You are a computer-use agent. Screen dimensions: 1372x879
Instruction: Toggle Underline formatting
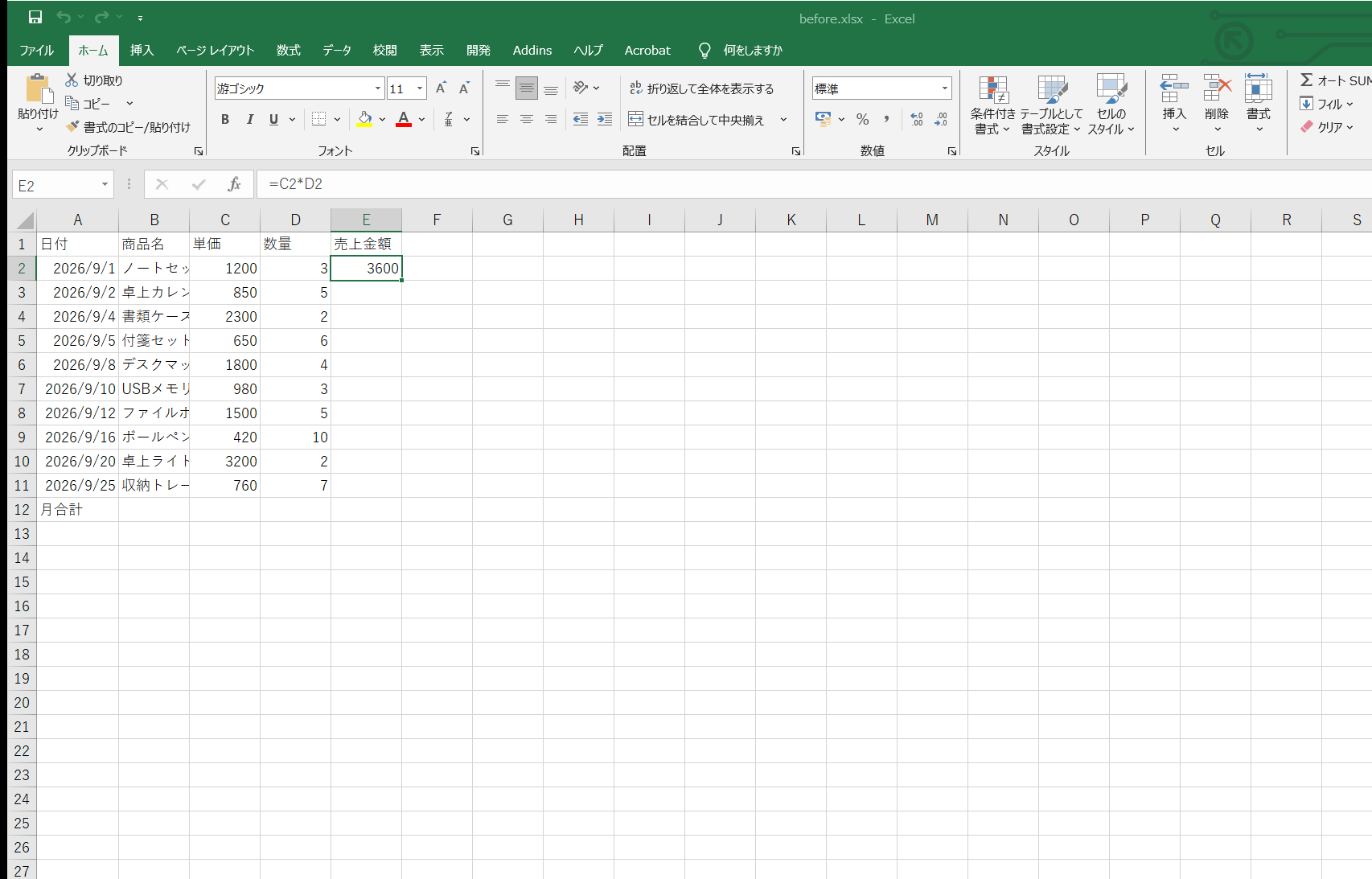point(273,119)
